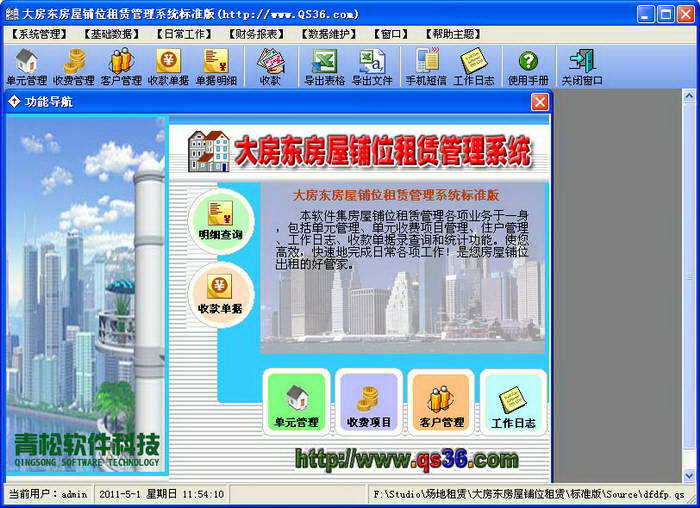Screen dimensions: 700x508
Task: Click 导出文件 toolbar icon
Action: 372,67
